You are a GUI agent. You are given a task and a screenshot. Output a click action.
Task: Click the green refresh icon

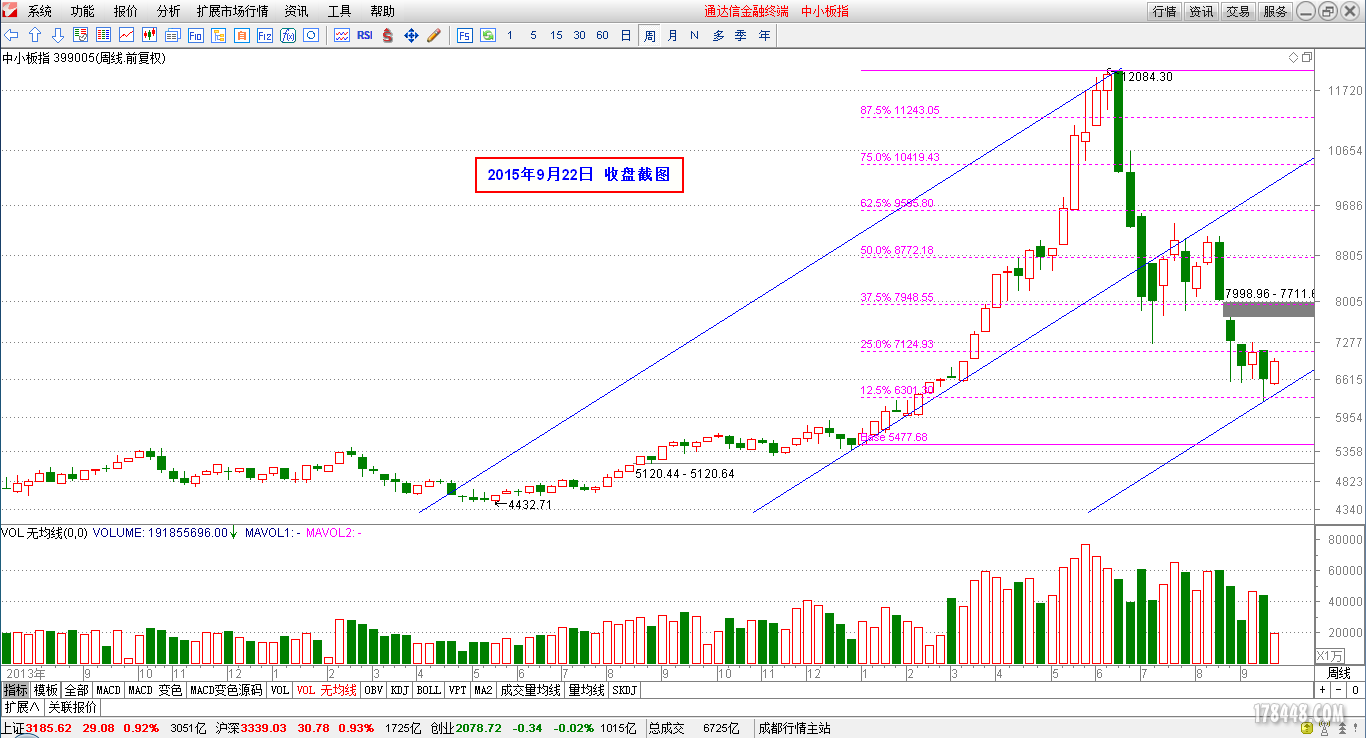(488, 35)
